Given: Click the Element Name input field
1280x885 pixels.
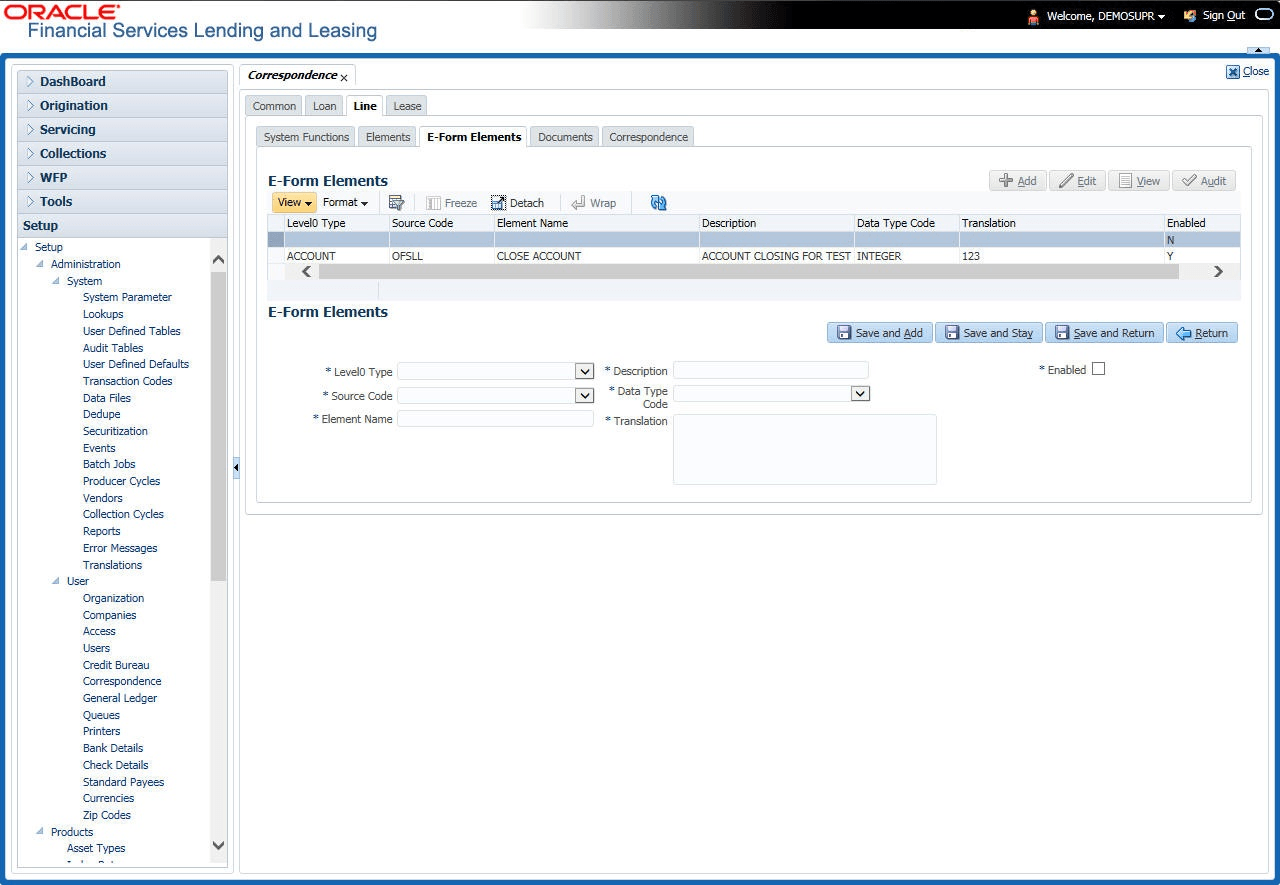Looking at the screenshot, I should pyautogui.click(x=495, y=419).
